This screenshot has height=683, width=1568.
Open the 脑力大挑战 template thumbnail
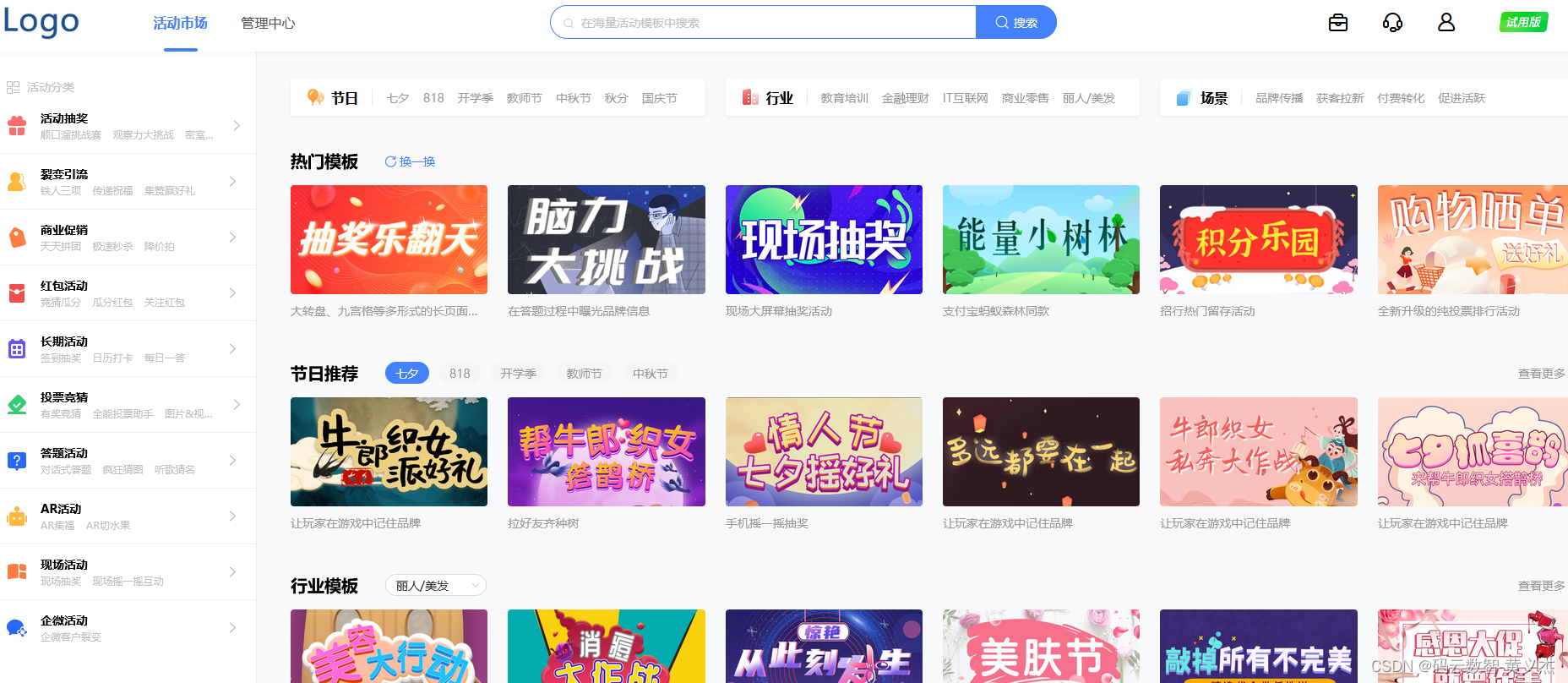coord(607,239)
